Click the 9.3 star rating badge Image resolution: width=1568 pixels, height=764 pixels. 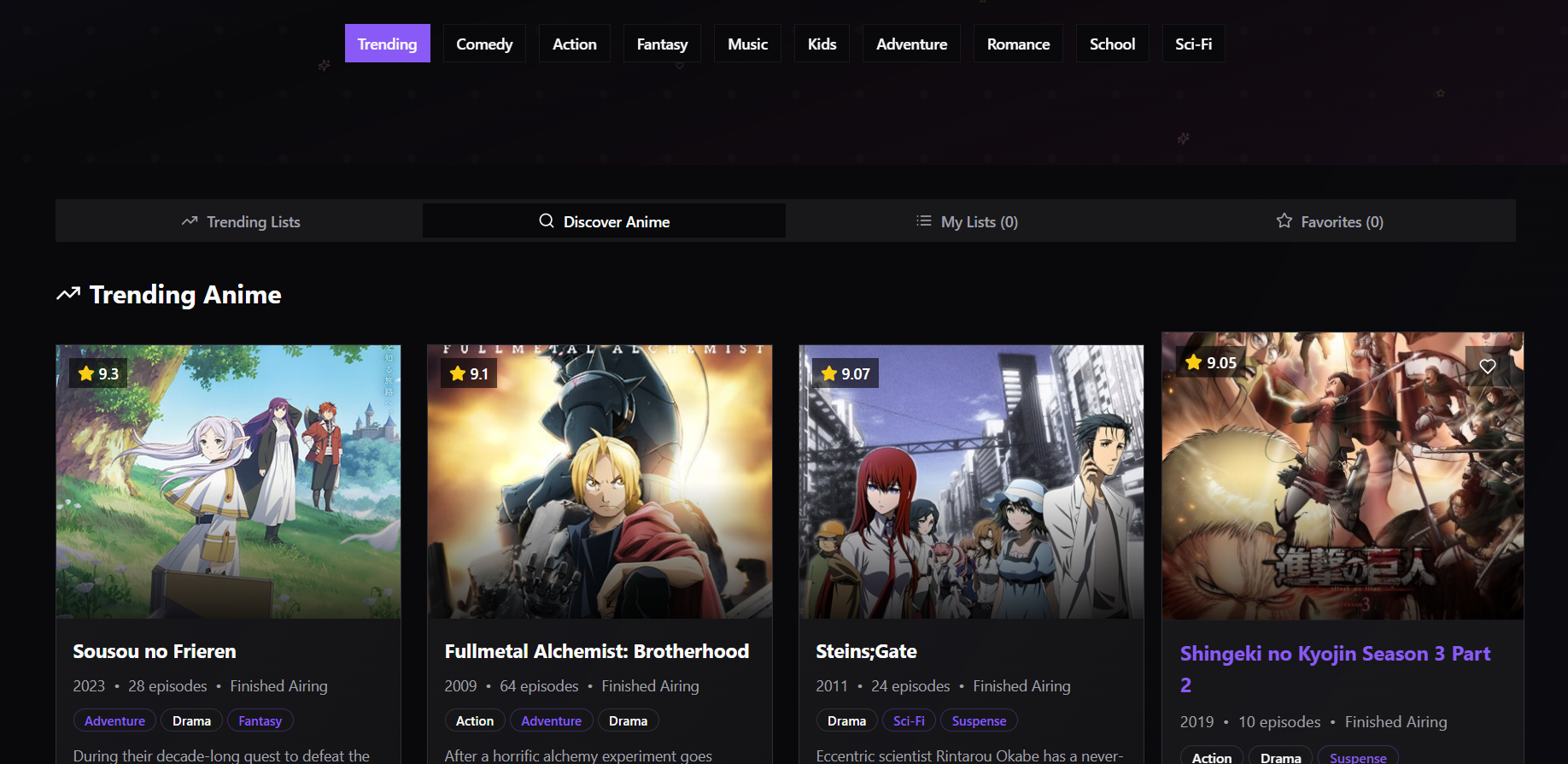click(x=98, y=373)
